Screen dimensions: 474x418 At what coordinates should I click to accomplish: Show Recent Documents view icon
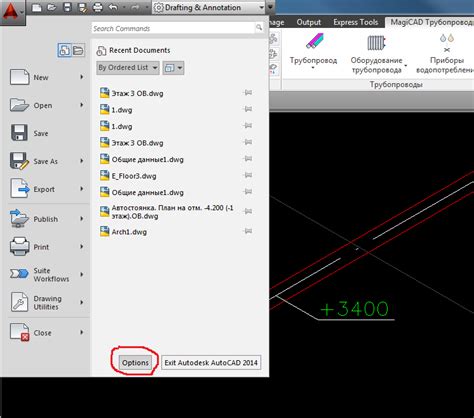64,50
